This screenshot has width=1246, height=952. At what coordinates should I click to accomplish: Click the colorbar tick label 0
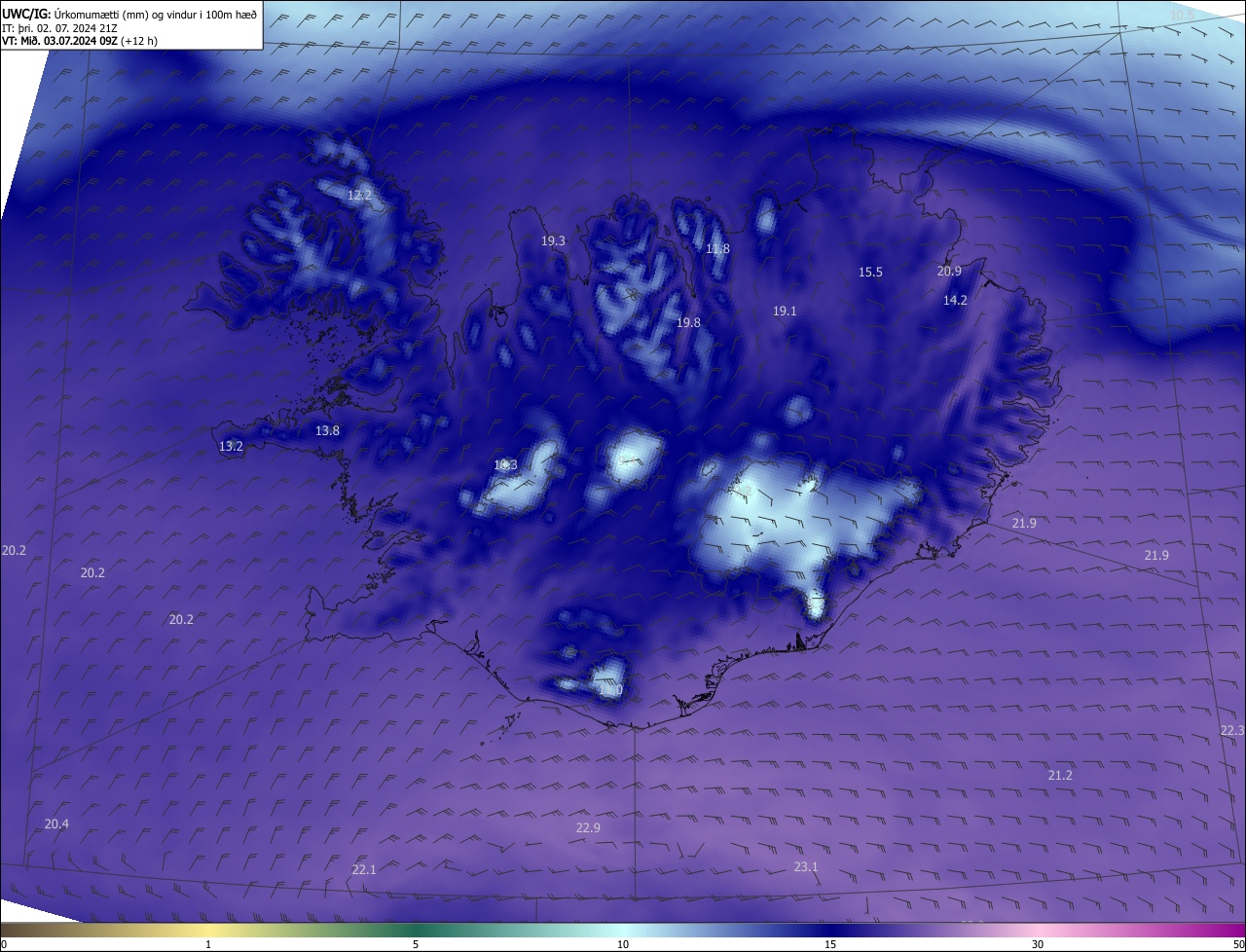3,944
